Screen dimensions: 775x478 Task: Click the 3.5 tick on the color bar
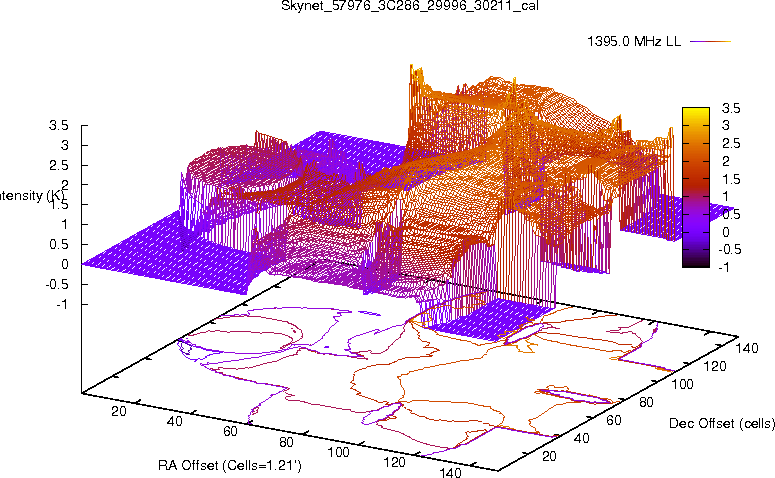coord(731,108)
